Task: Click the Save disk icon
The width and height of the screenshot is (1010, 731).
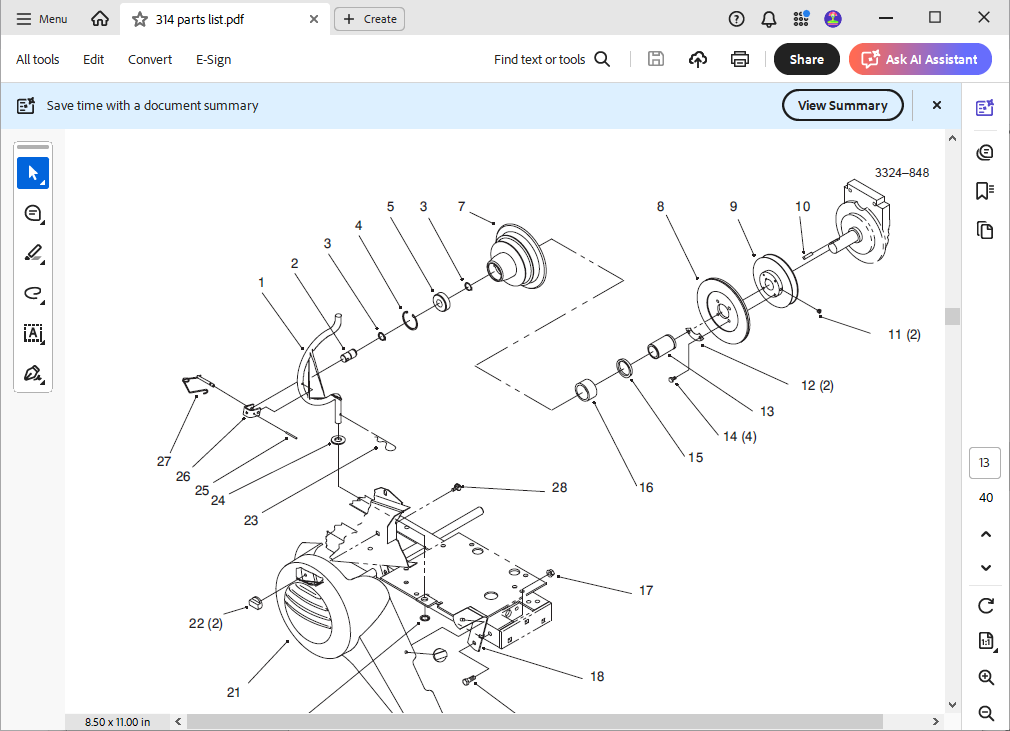Action: pyautogui.click(x=656, y=59)
